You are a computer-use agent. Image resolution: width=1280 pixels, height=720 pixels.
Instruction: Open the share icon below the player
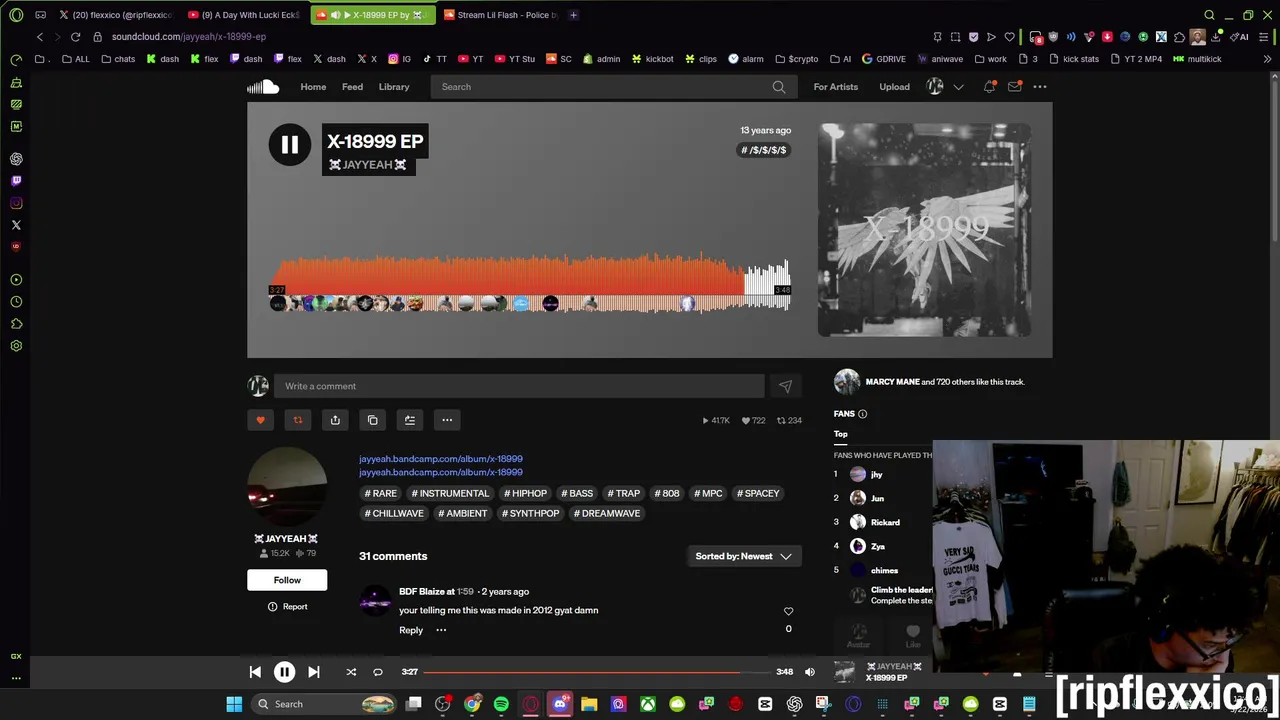pyautogui.click(x=335, y=420)
